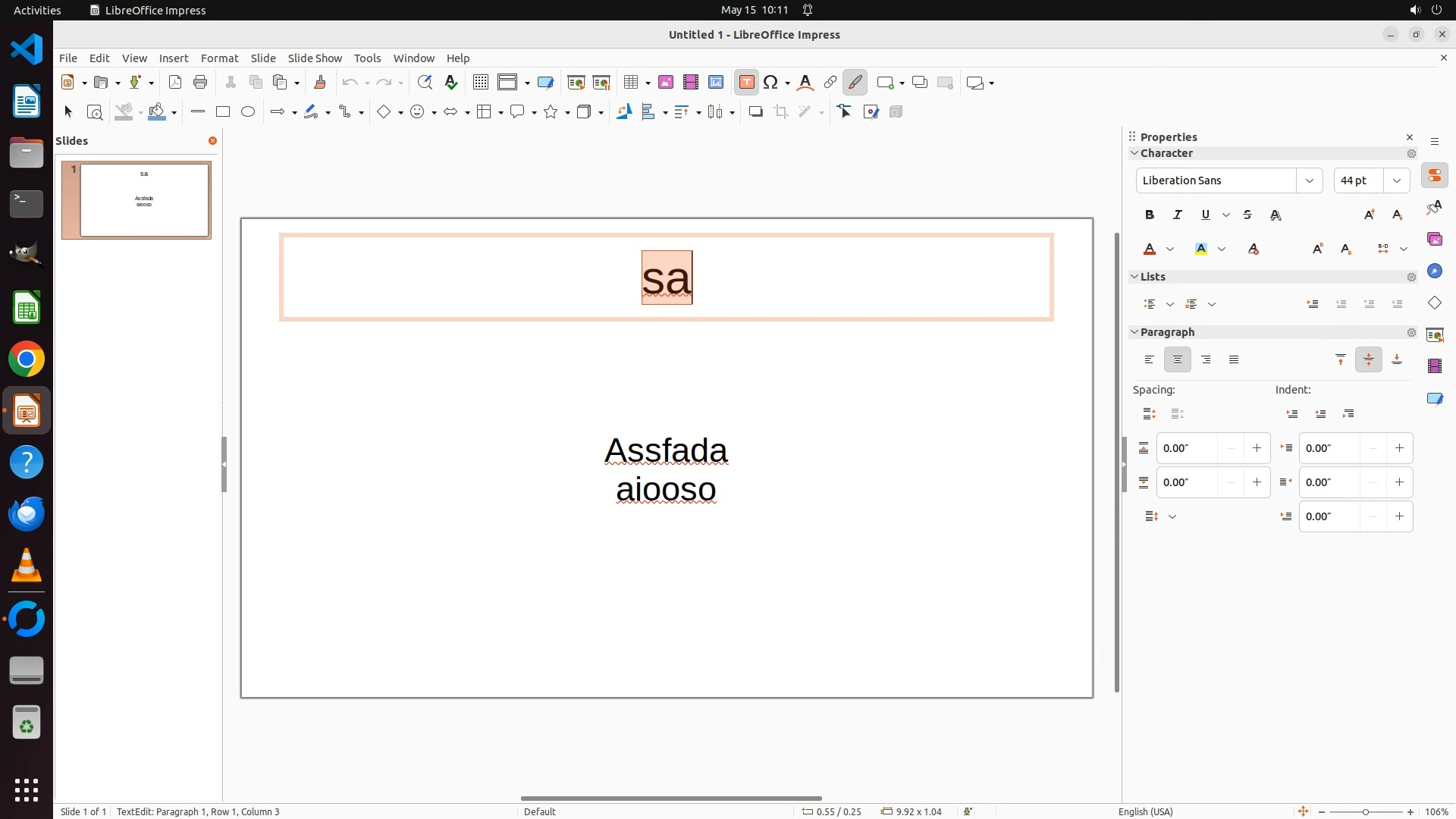Open the Liberation Sans font name dropdown
This screenshot has height=819, width=1456.
[1309, 180]
